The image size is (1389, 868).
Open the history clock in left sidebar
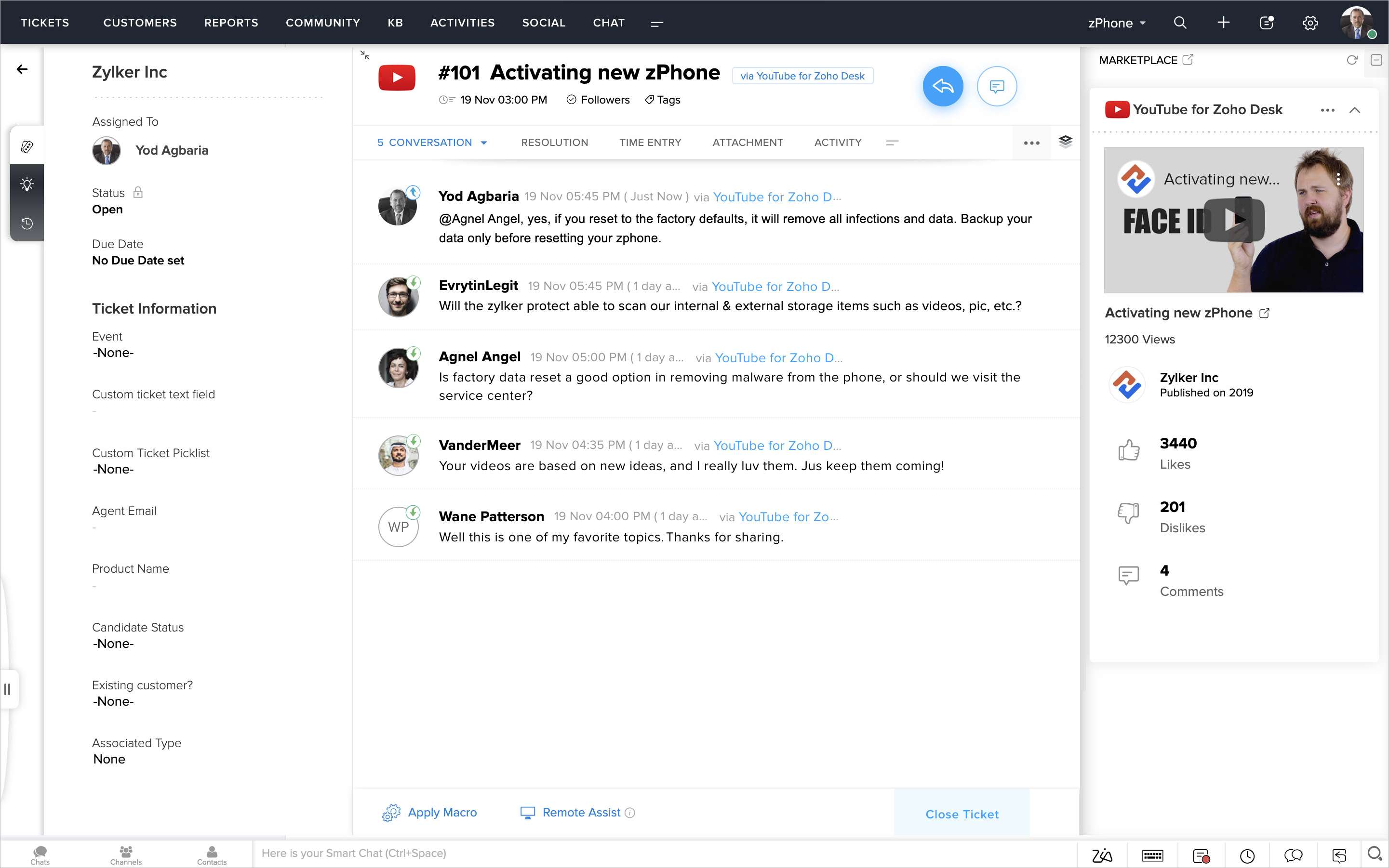pyautogui.click(x=27, y=224)
